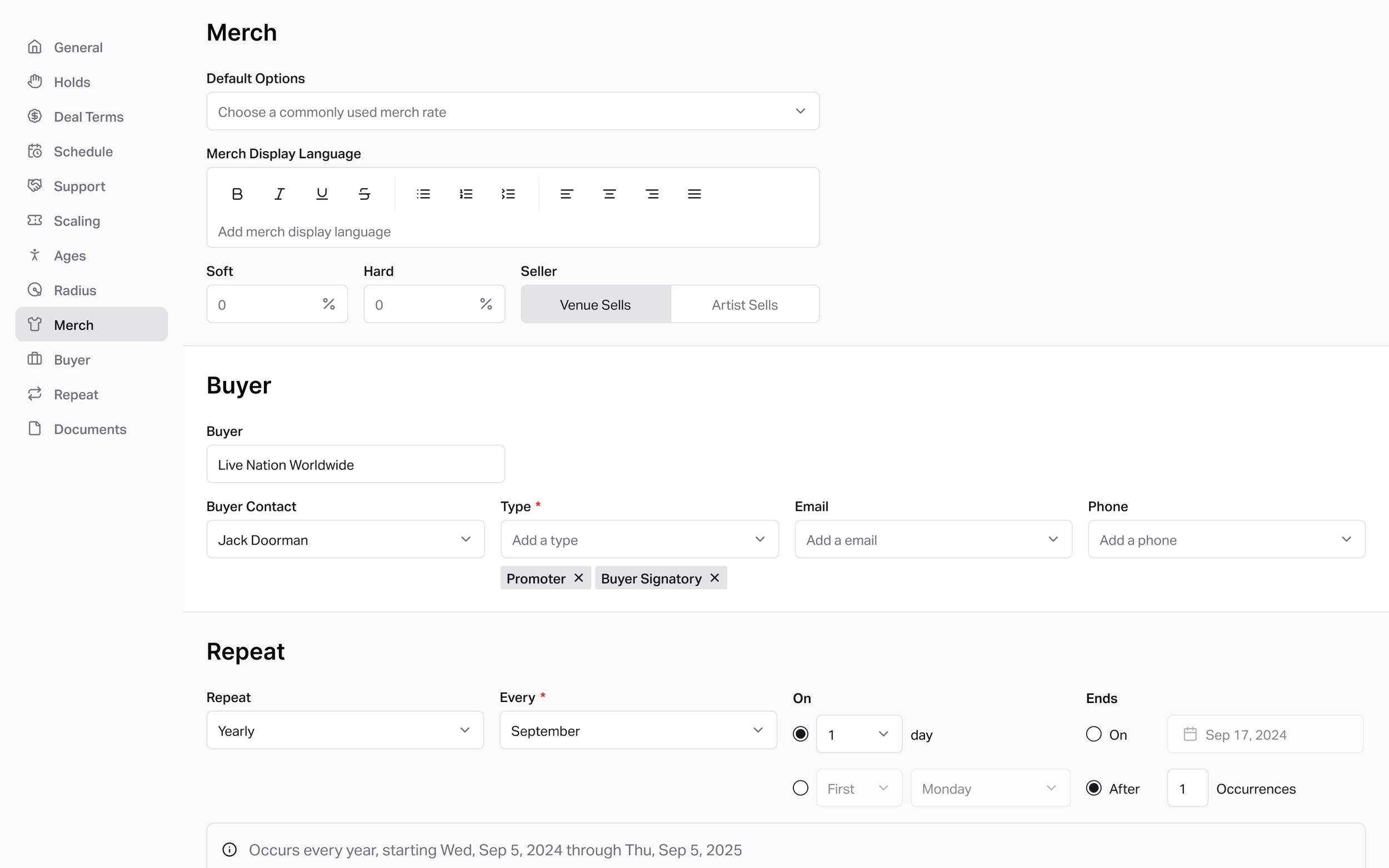Image resolution: width=1389 pixels, height=868 pixels.
Task: Click the Buyer field showing Live Nation Worldwide
Action: coord(355,464)
